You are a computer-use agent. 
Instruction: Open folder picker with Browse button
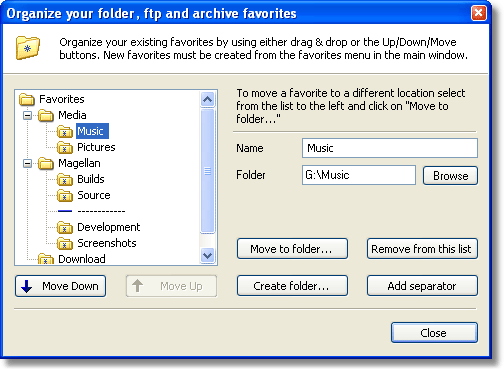pyautogui.click(x=450, y=176)
